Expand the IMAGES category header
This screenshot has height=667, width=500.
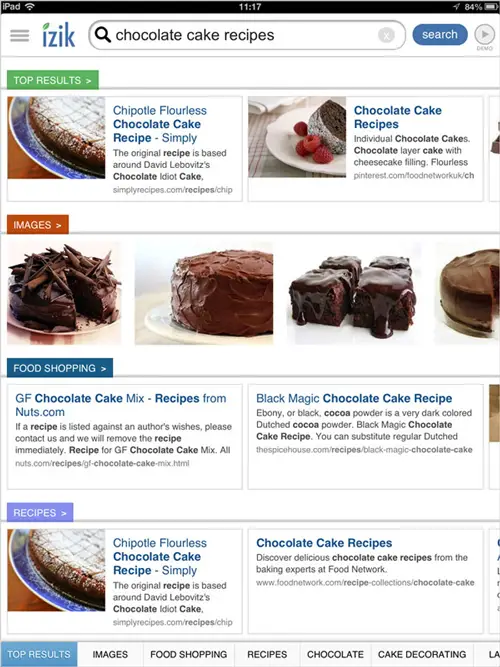(37, 225)
